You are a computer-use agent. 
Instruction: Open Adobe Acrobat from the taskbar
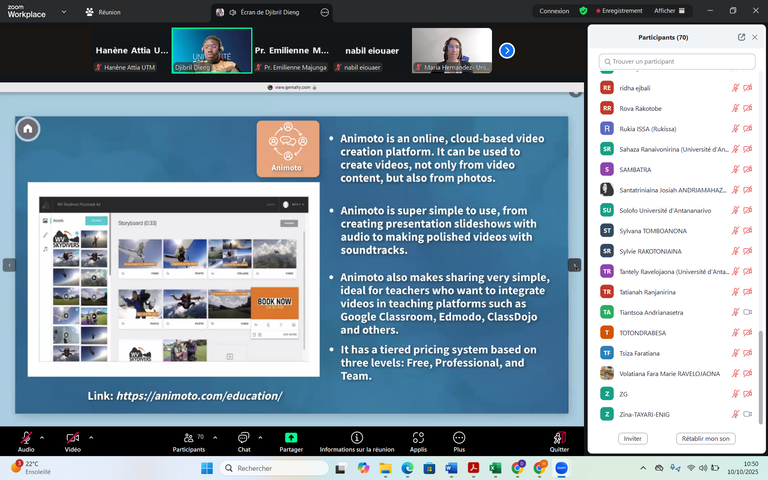click(x=473, y=468)
